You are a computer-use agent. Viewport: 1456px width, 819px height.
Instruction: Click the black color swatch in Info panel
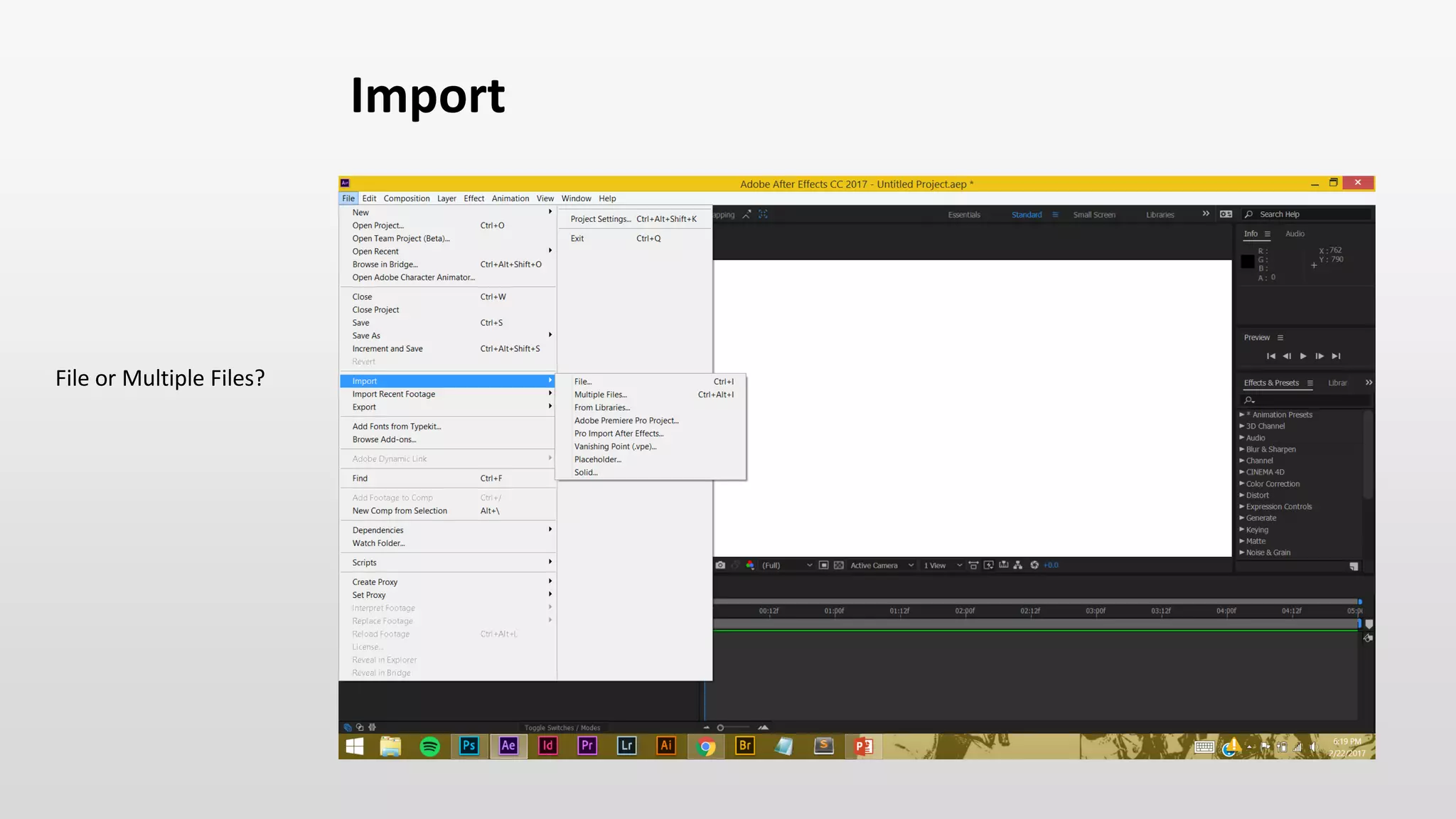click(1248, 262)
